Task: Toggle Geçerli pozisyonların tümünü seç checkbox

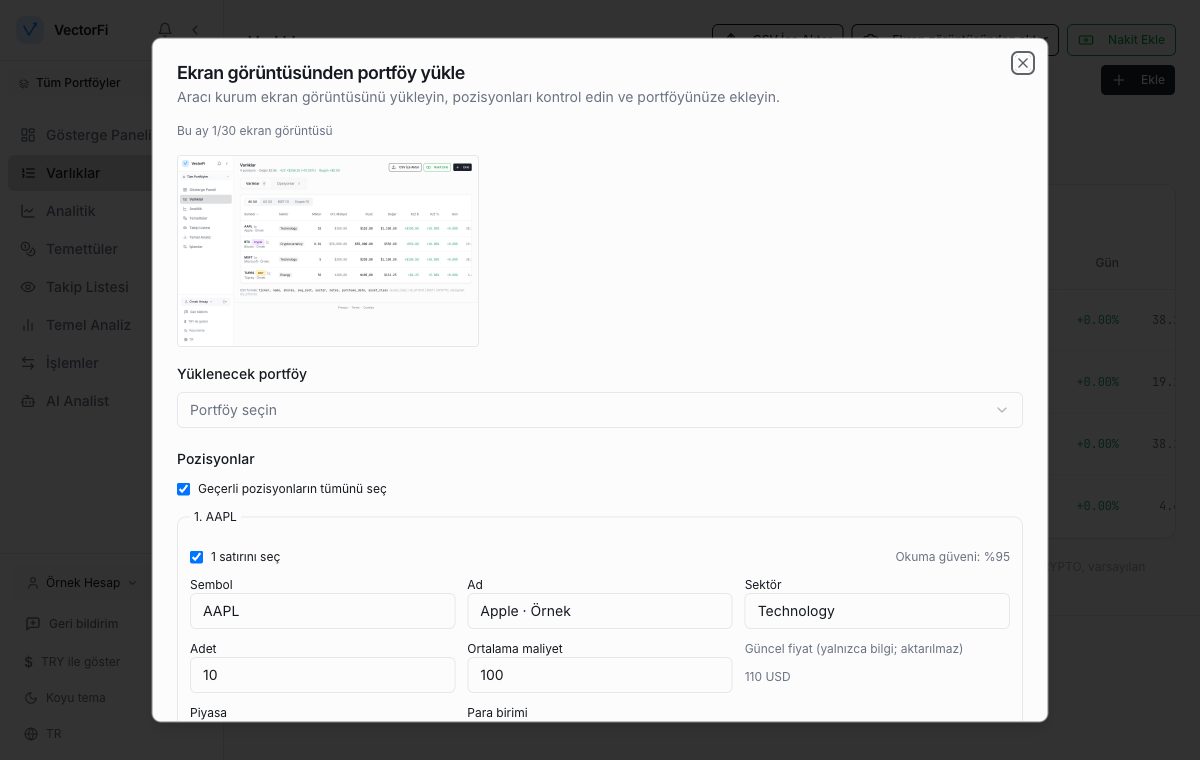Action: (x=183, y=489)
